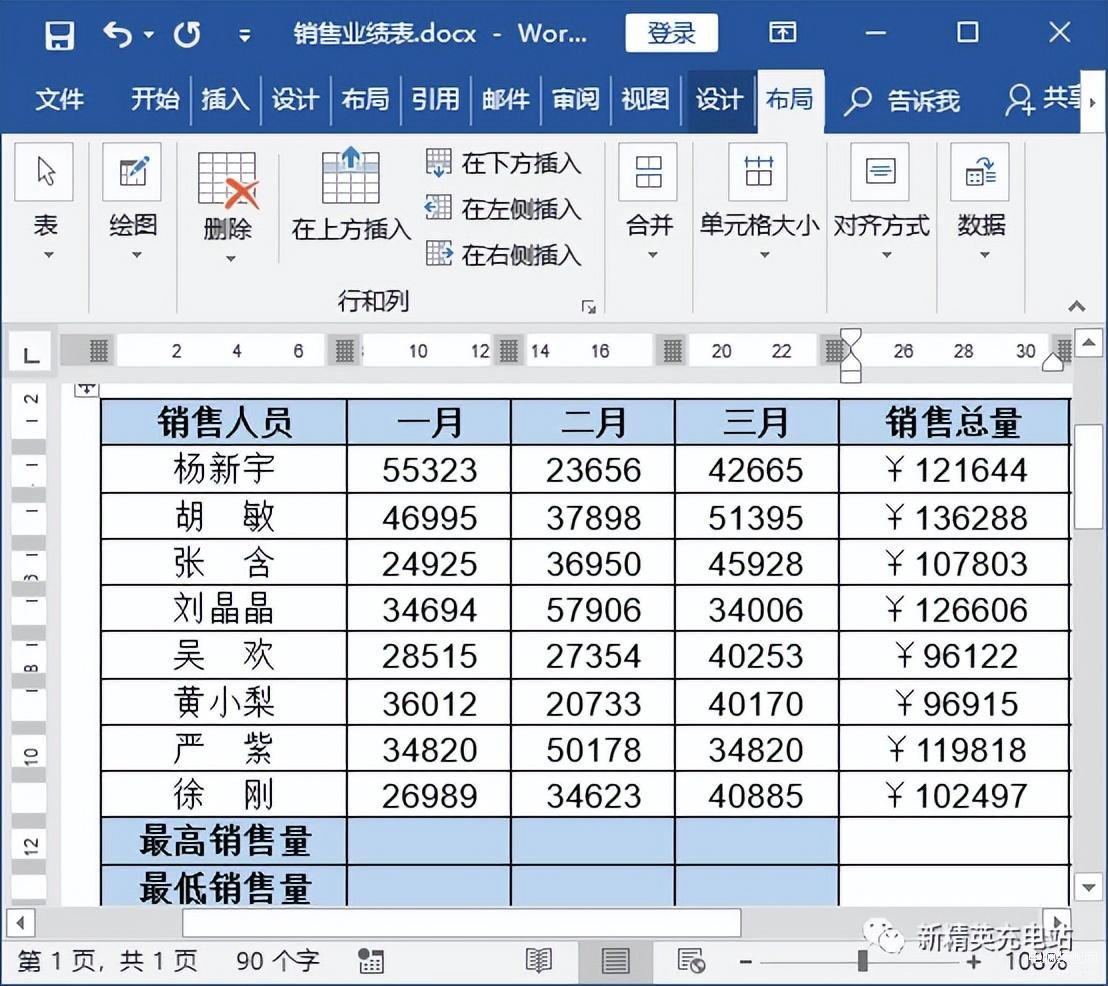This screenshot has height=986, width=1108.
Task: Open the page 布局 tab beside 引用
Action: (365, 99)
